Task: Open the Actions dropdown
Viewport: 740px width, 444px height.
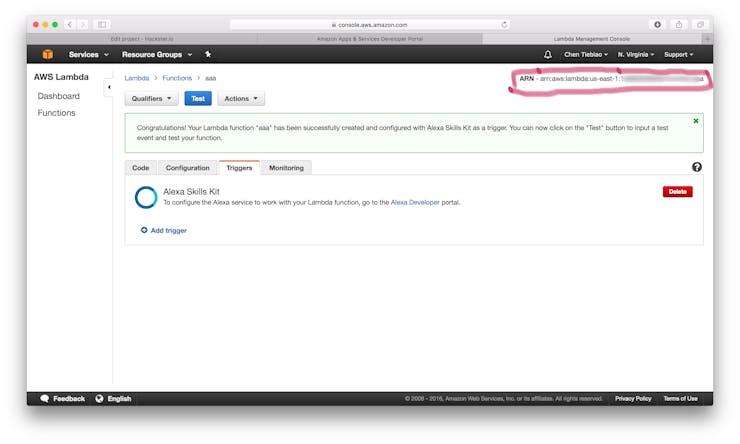Action: pos(241,99)
